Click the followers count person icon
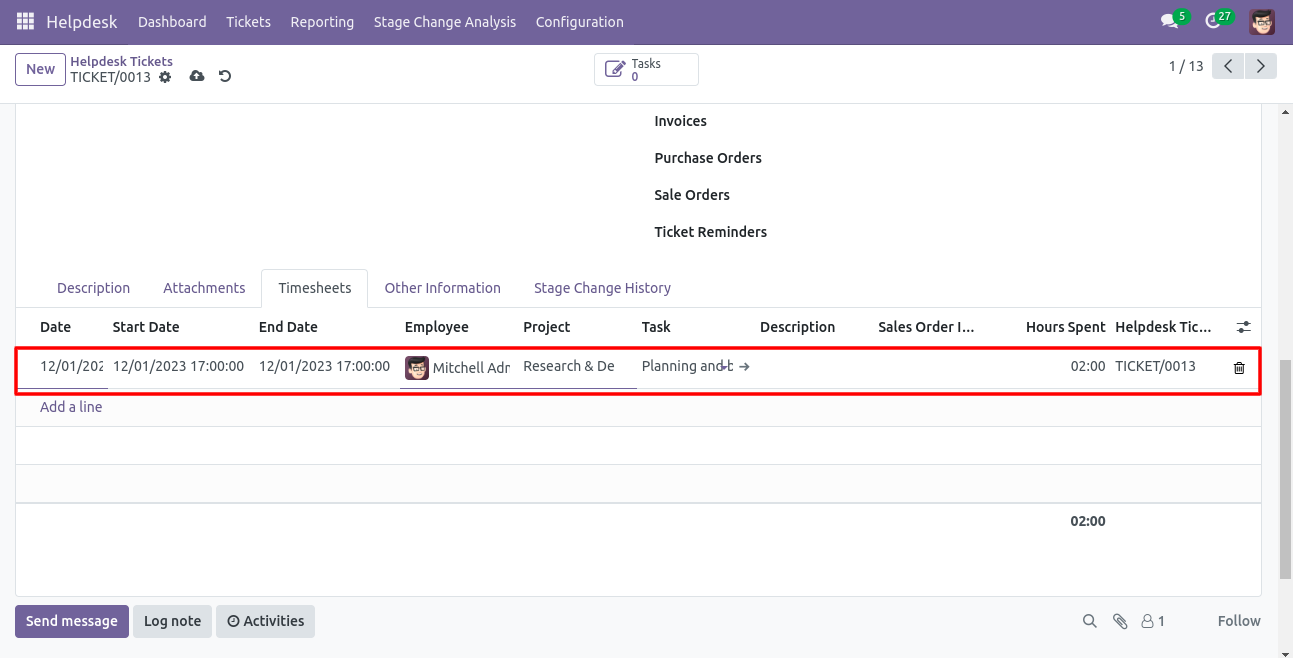This screenshot has height=658, width=1293. point(1153,621)
